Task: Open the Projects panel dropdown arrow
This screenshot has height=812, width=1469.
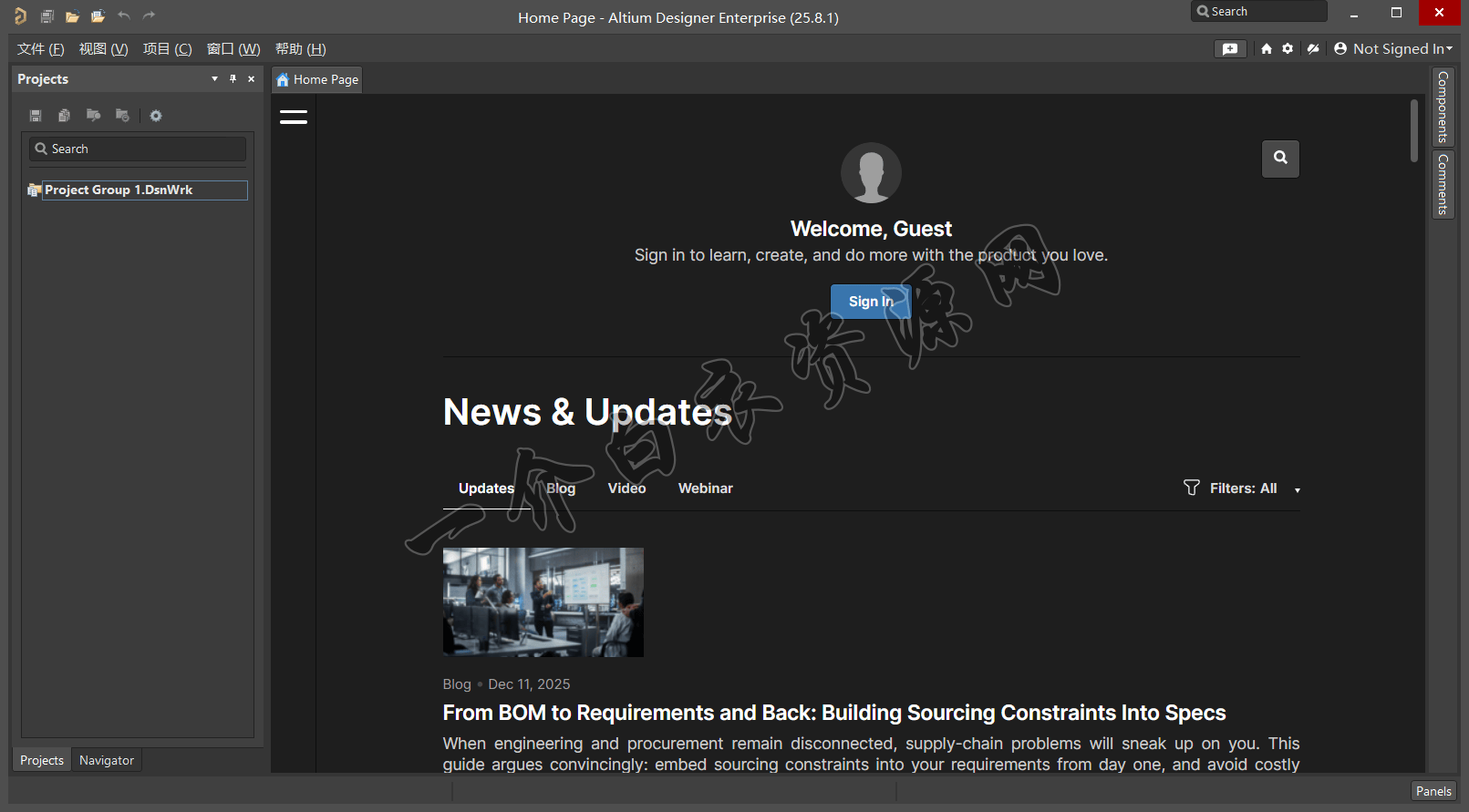Action: click(x=214, y=79)
